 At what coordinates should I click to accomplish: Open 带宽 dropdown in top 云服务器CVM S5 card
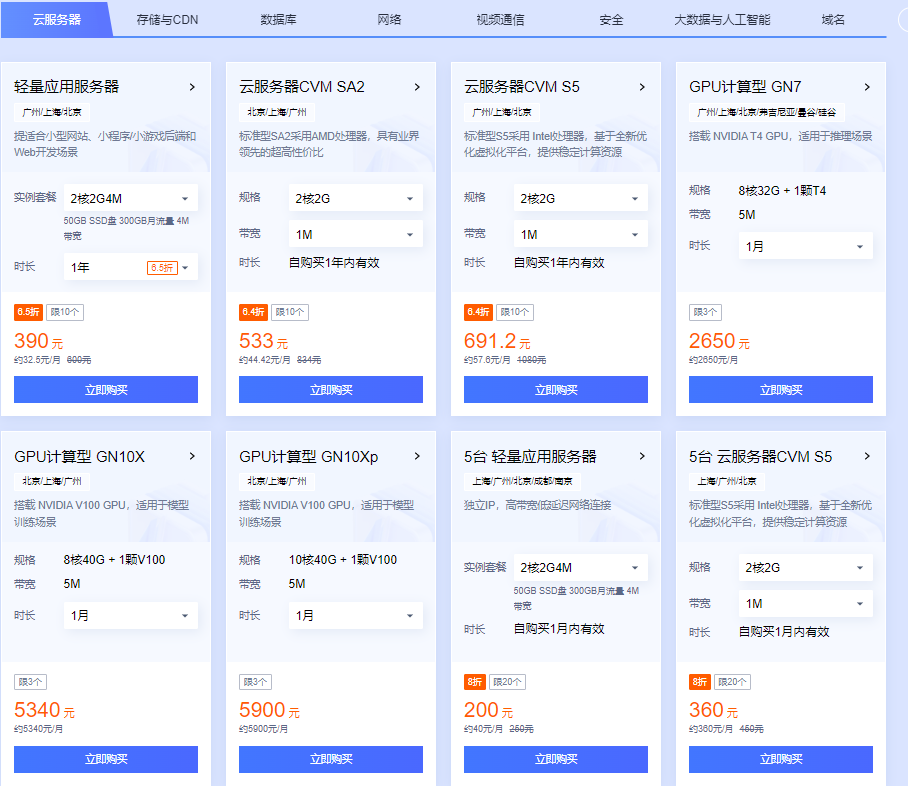coord(580,235)
